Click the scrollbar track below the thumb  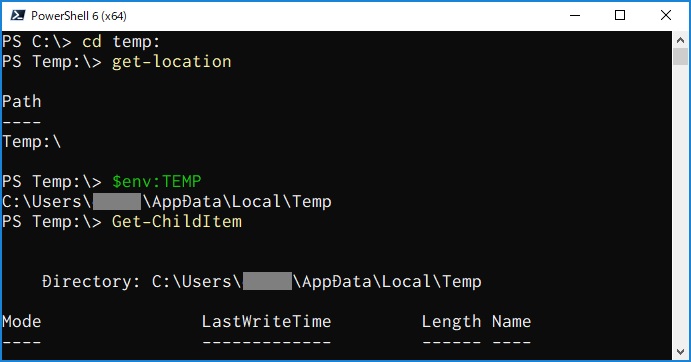click(x=680, y=203)
